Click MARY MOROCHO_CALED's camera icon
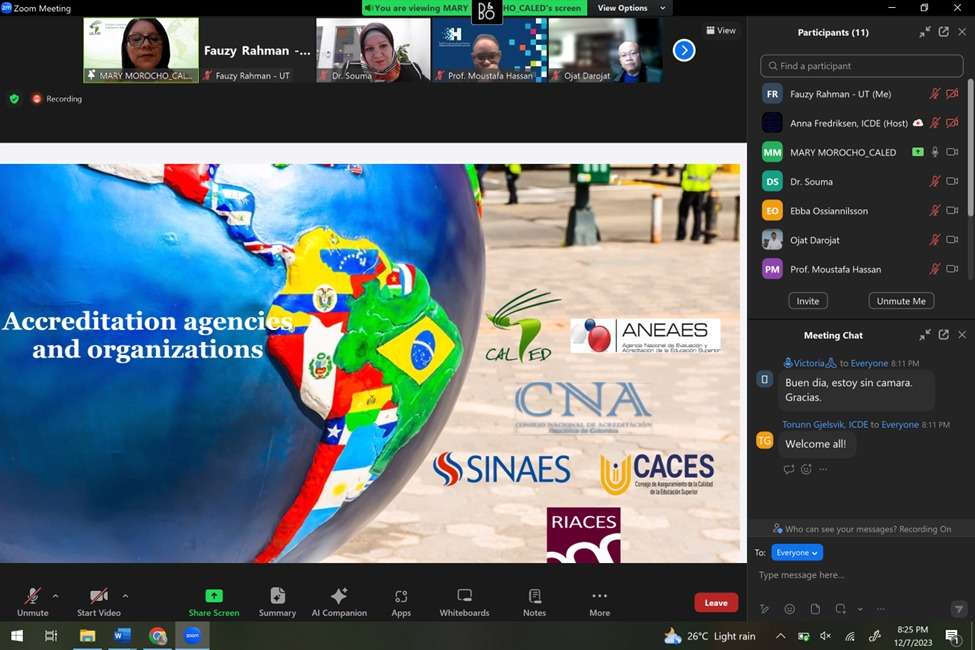The width and height of the screenshot is (975, 650). pos(952,152)
